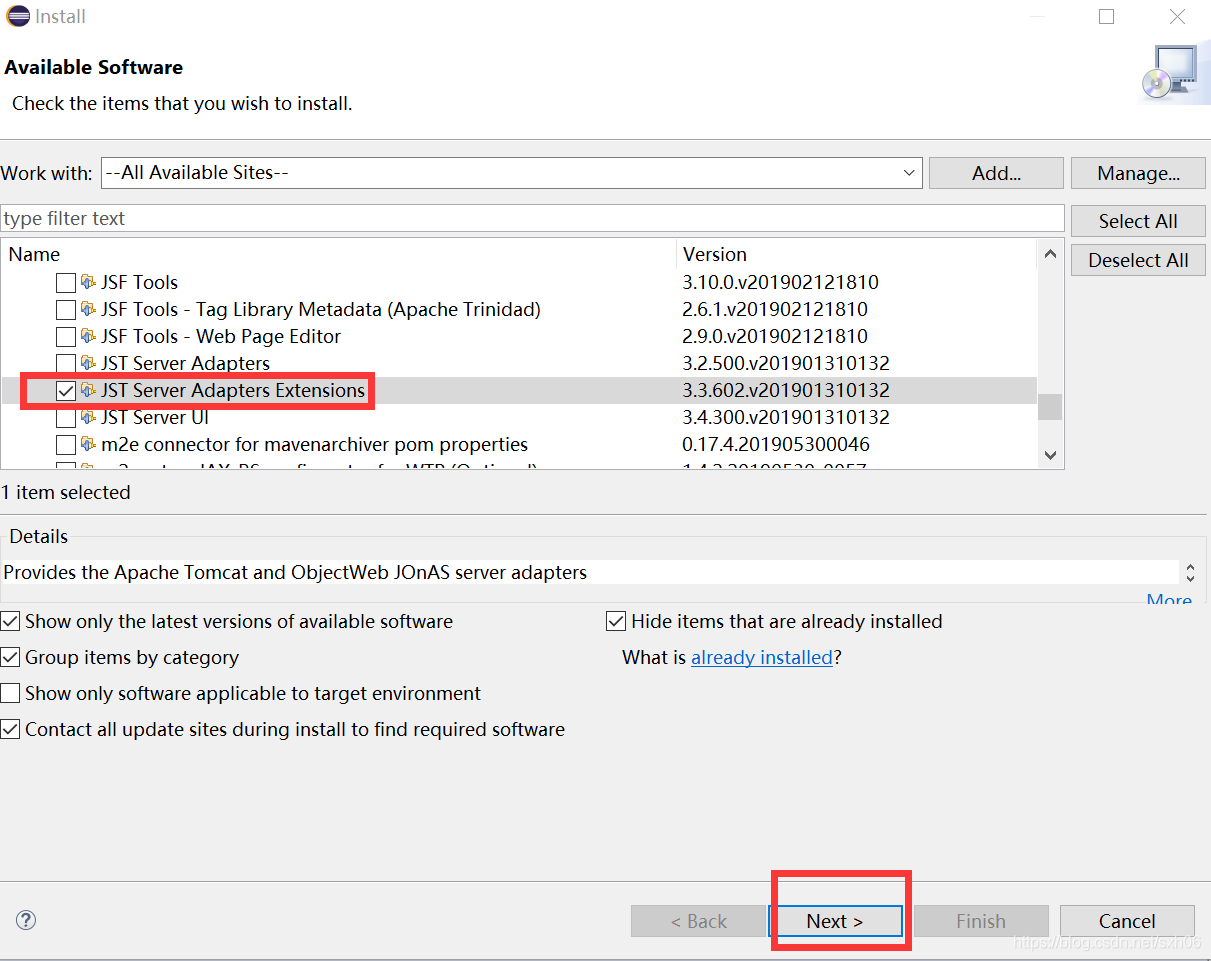Click the Details text spinner arrows
The width and height of the screenshot is (1211, 961).
coord(1190,573)
